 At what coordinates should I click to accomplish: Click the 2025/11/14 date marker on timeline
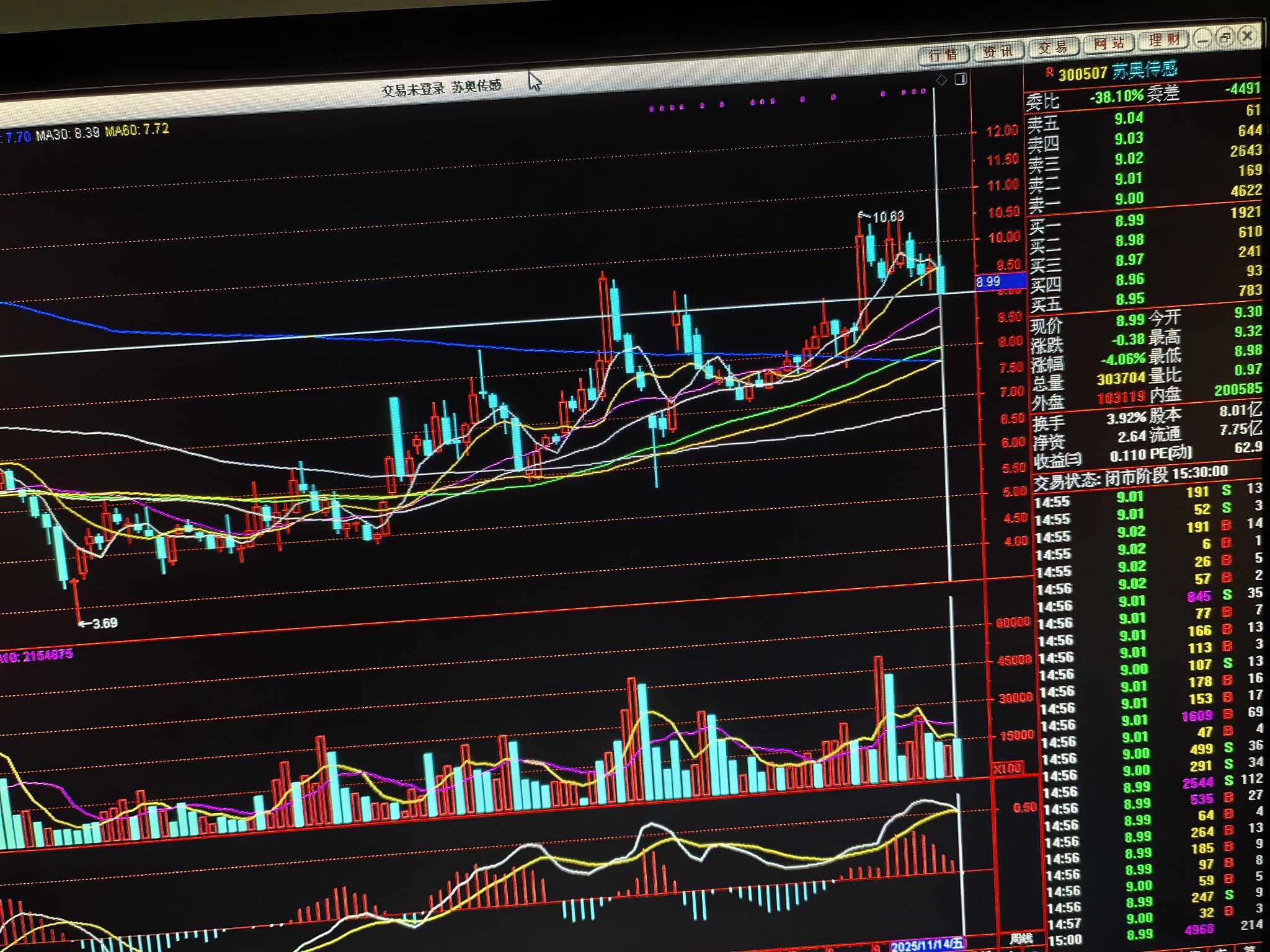click(x=926, y=946)
